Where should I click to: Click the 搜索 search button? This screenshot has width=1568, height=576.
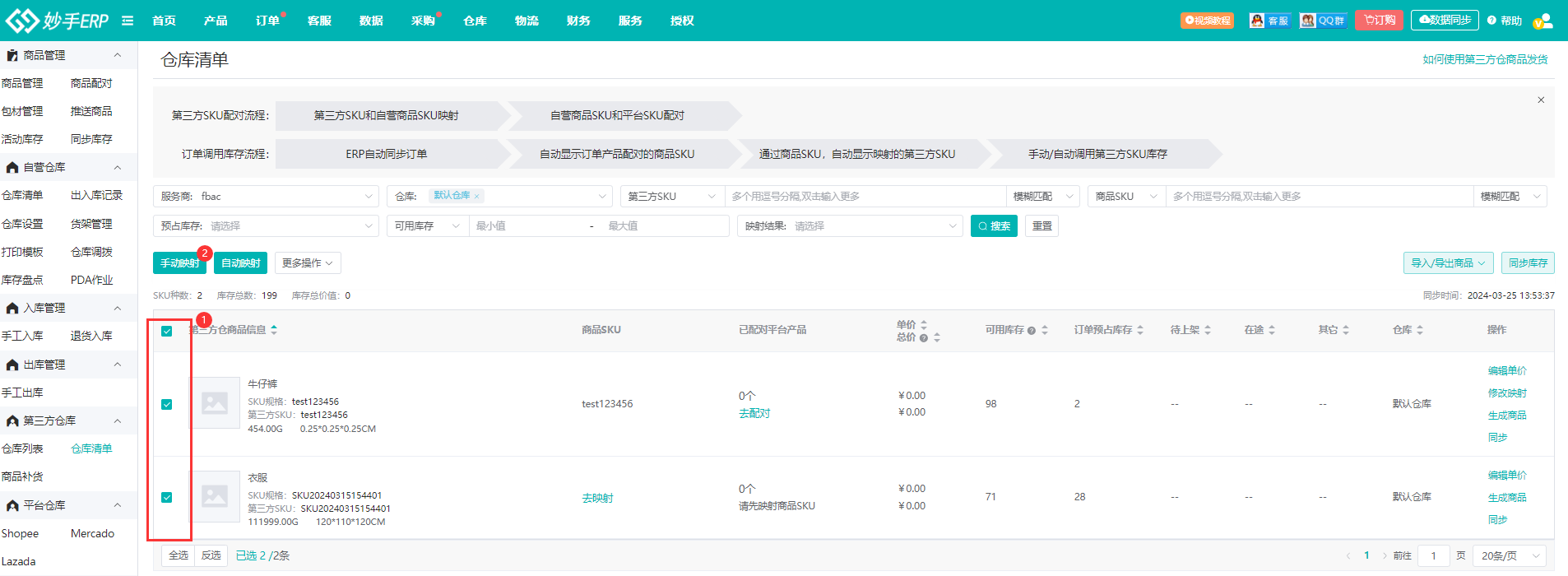(994, 226)
